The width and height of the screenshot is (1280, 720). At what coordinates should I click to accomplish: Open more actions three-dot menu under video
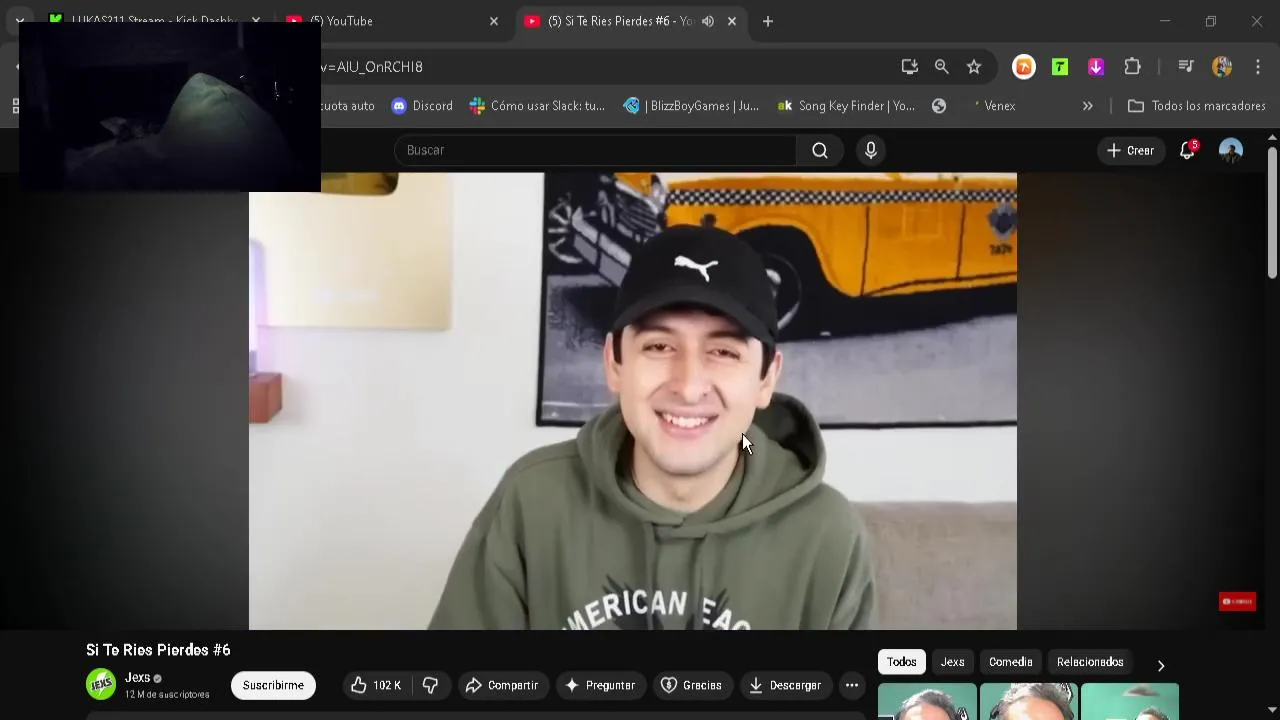(852, 685)
